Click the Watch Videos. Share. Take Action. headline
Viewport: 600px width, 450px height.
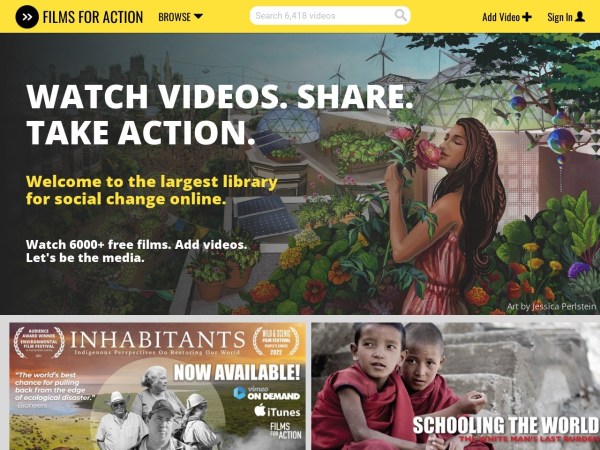220,114
